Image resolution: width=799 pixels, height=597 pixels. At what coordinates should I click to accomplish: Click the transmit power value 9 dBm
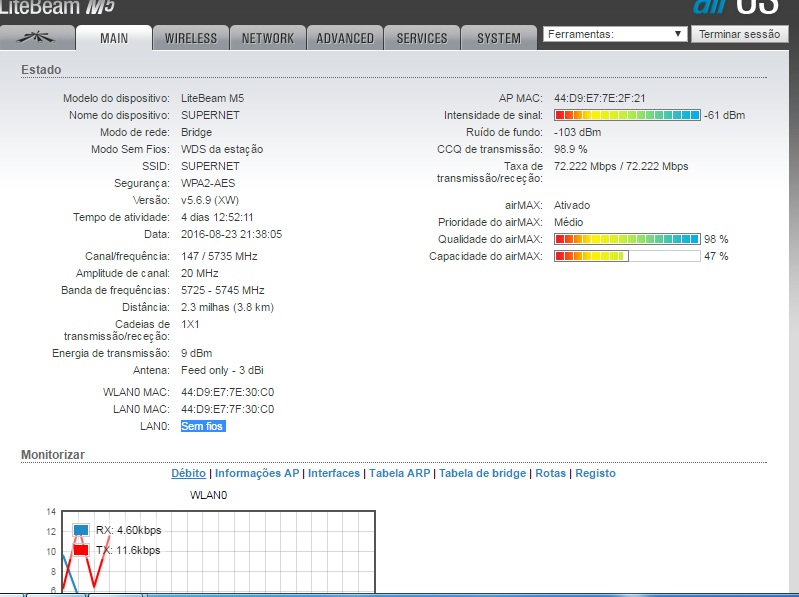click(196, 353)
